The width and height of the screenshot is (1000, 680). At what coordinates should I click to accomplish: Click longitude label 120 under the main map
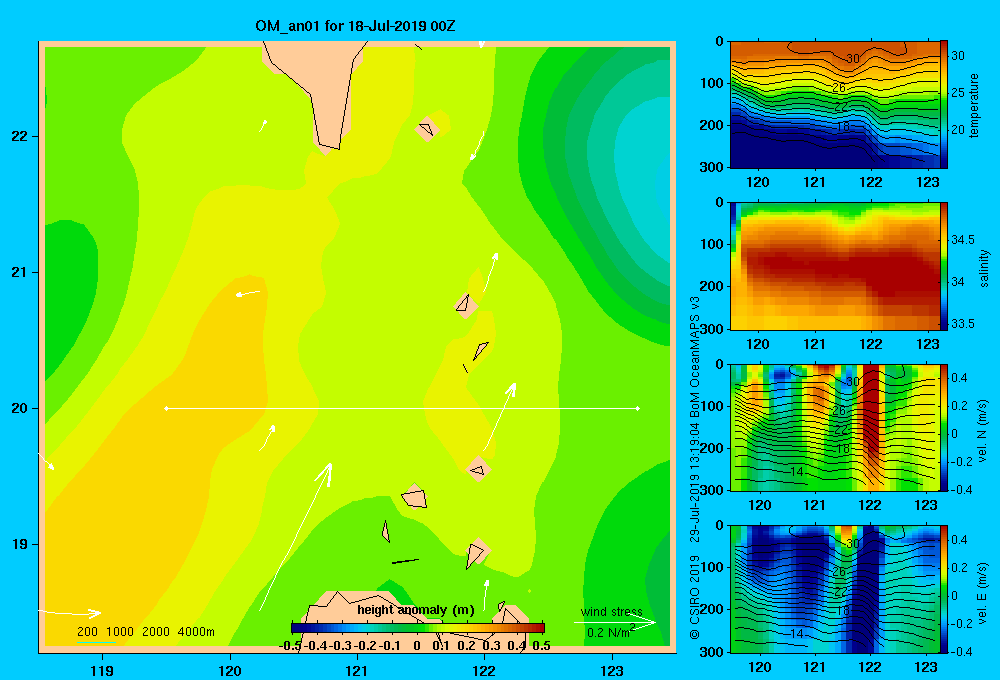[230, 670]
